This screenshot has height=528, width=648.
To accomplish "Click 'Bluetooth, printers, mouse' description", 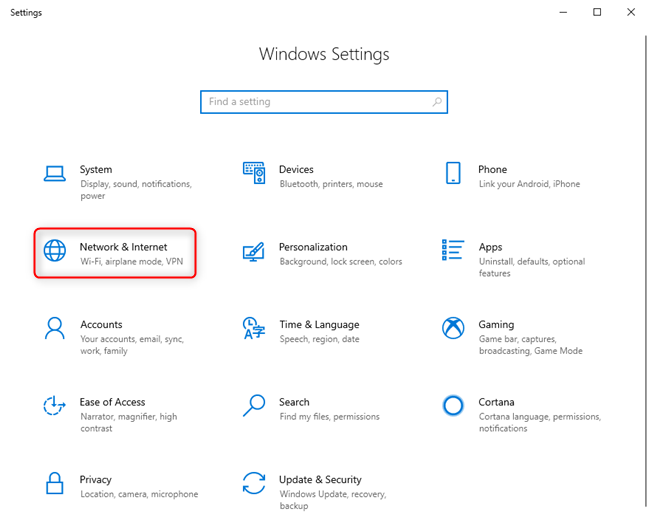I will tap(331, 184).
